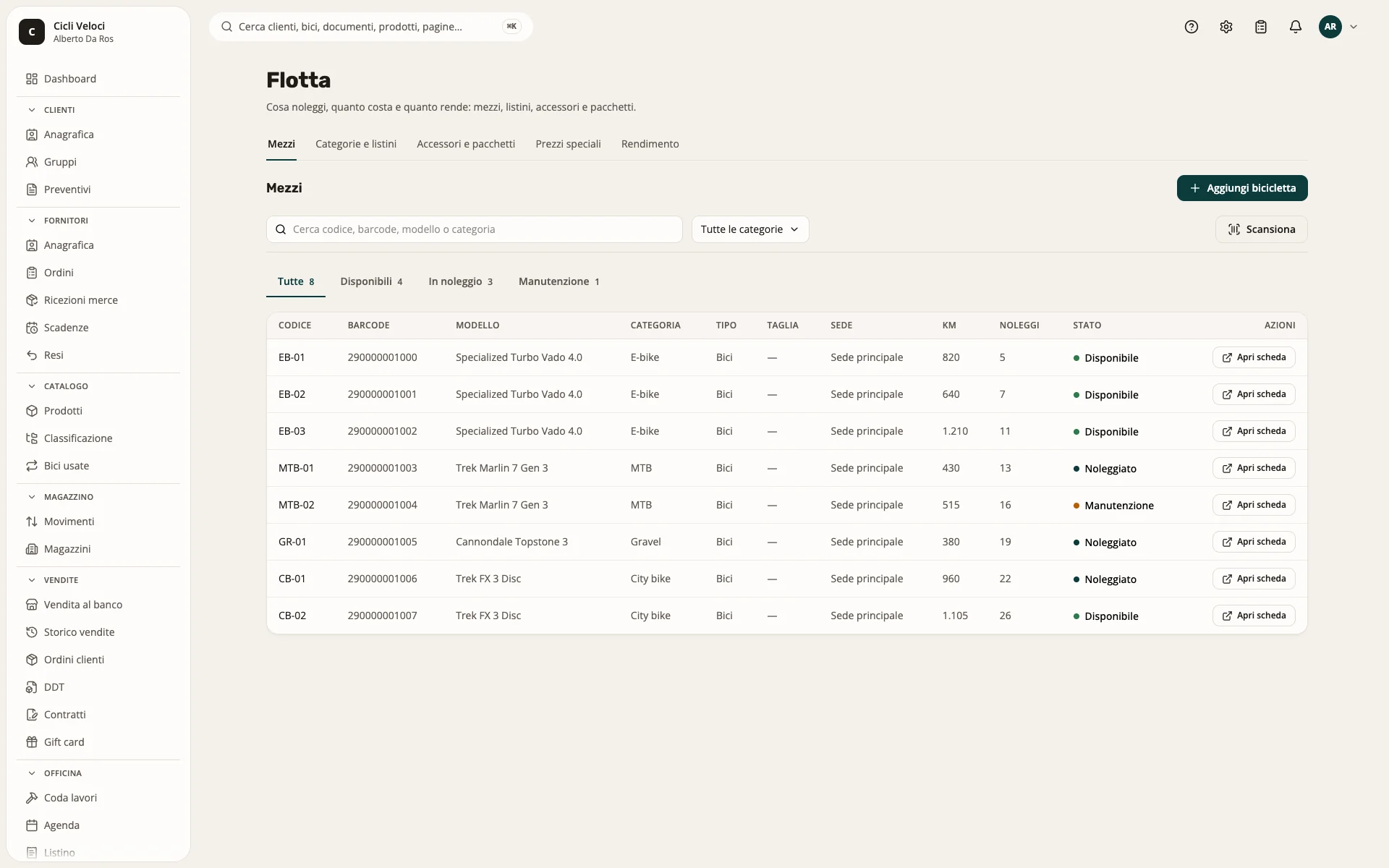Click the Storico vendite history icon

pos(32,632)
